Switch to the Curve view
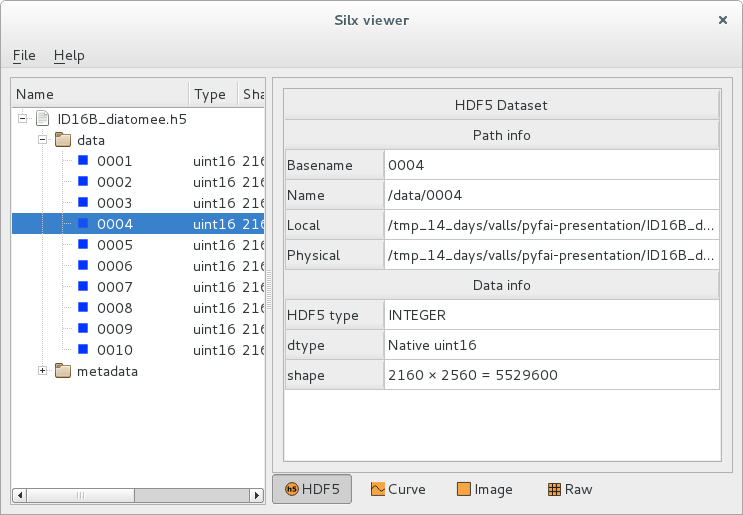743x515 pixels. click(398, 489)
